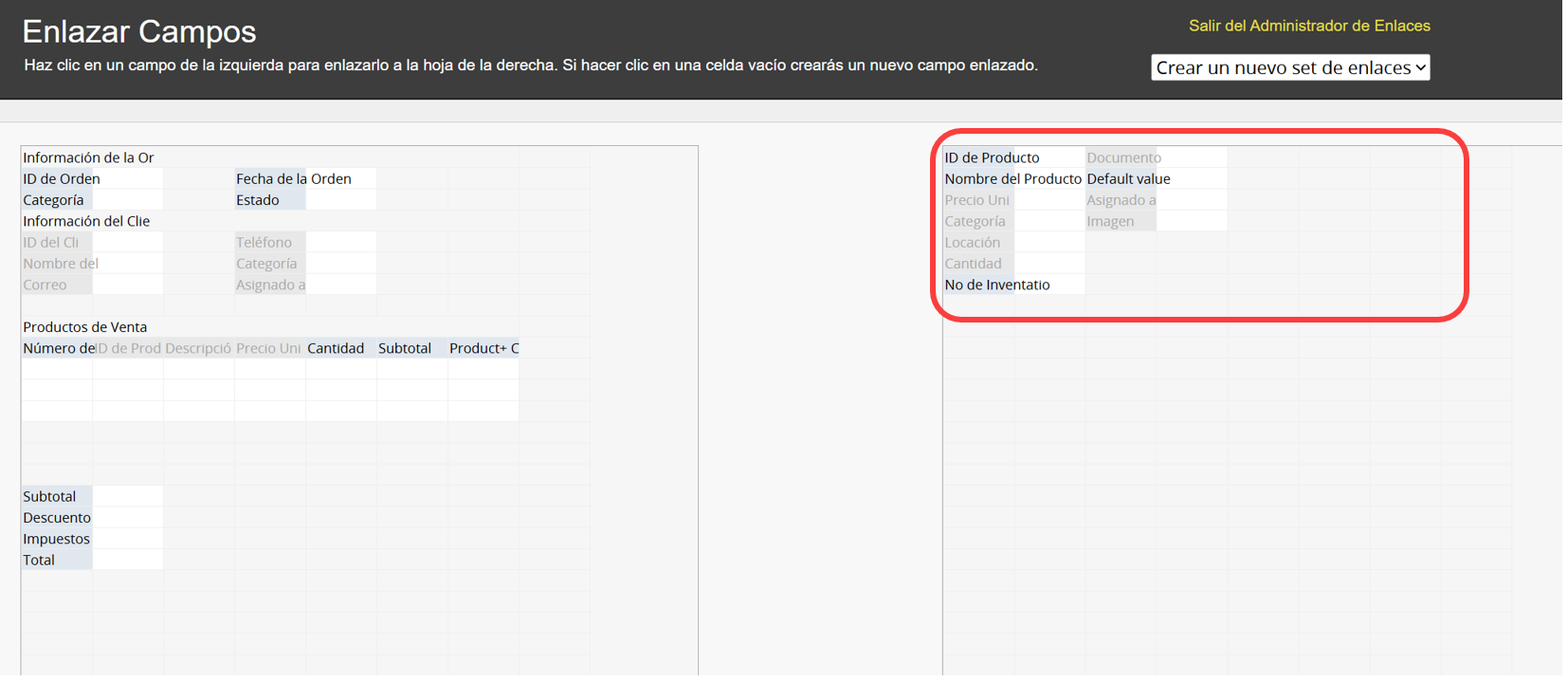1568x682 pixels.
Task: Click the 'Total' field at bottom left
Action: (x=39, y=560)
